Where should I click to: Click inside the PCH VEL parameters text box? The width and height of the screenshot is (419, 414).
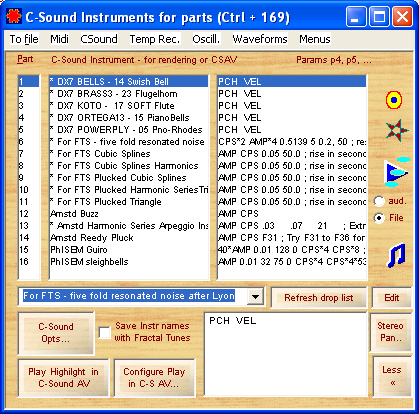pos(285,354)
